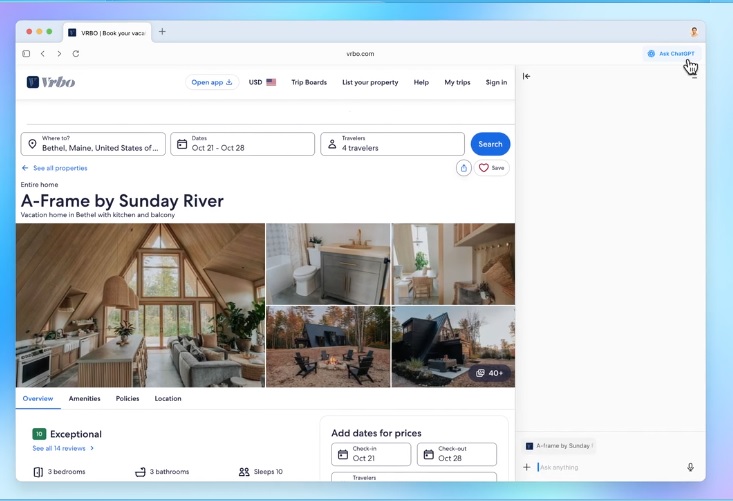Image resolution: width=733 pixels, height=501 pixels.
Task: Open the Check-in Oct 21 field
Action: pos(371,454)
